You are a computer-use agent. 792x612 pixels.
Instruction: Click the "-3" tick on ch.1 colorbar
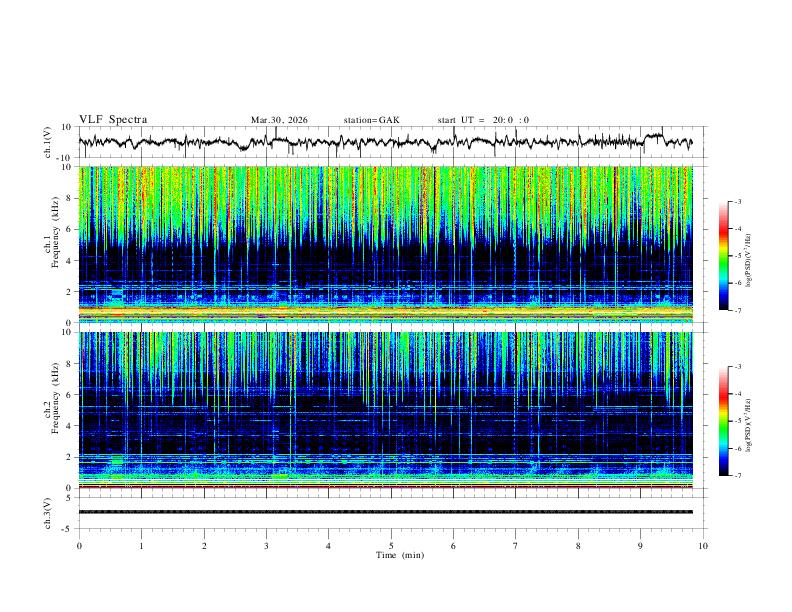[737, 201]
